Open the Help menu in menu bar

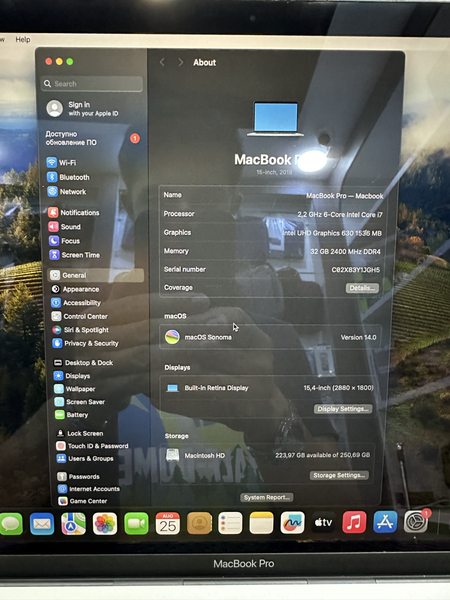pos(23,39)
